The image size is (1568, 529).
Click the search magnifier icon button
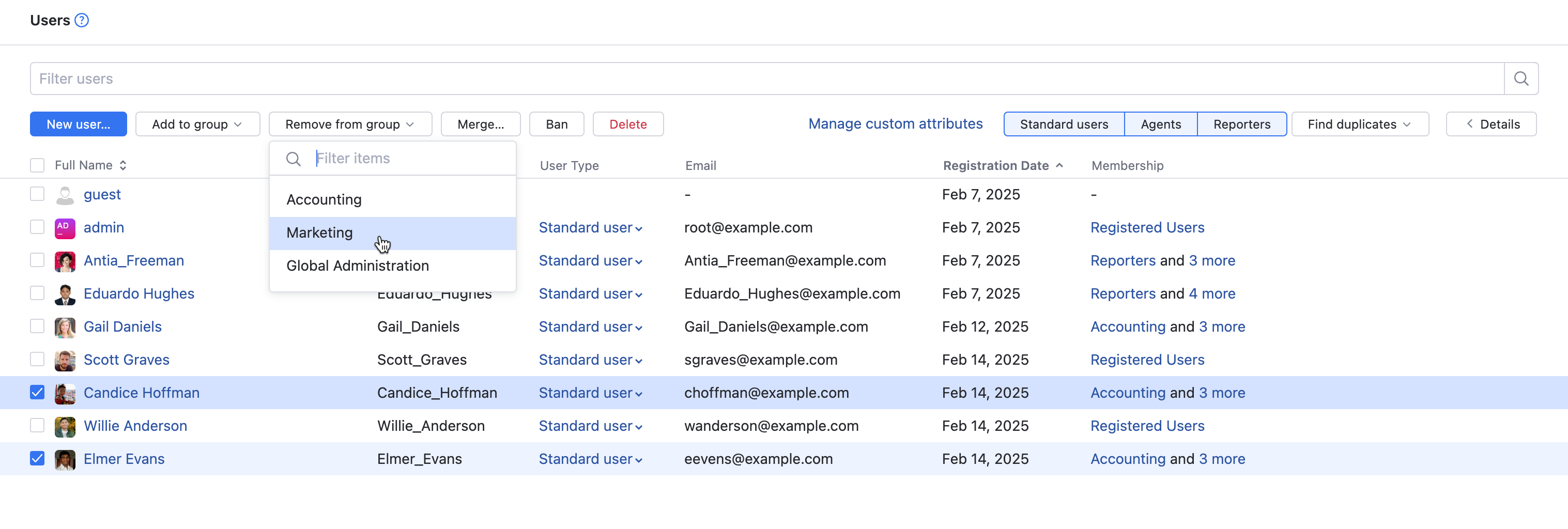tap(1520, 79)
